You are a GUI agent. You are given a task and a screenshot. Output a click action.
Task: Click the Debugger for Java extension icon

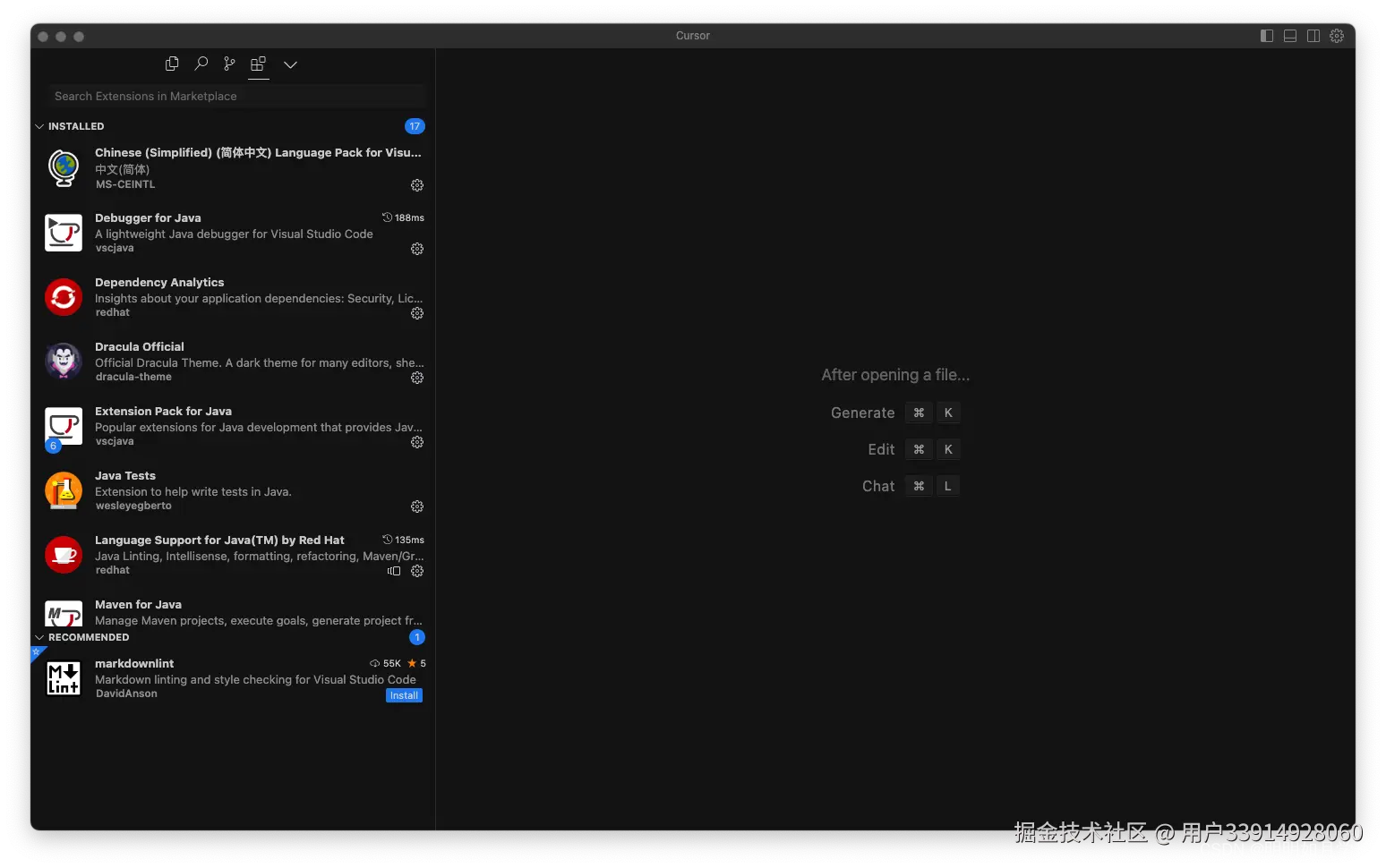(64, 233)
